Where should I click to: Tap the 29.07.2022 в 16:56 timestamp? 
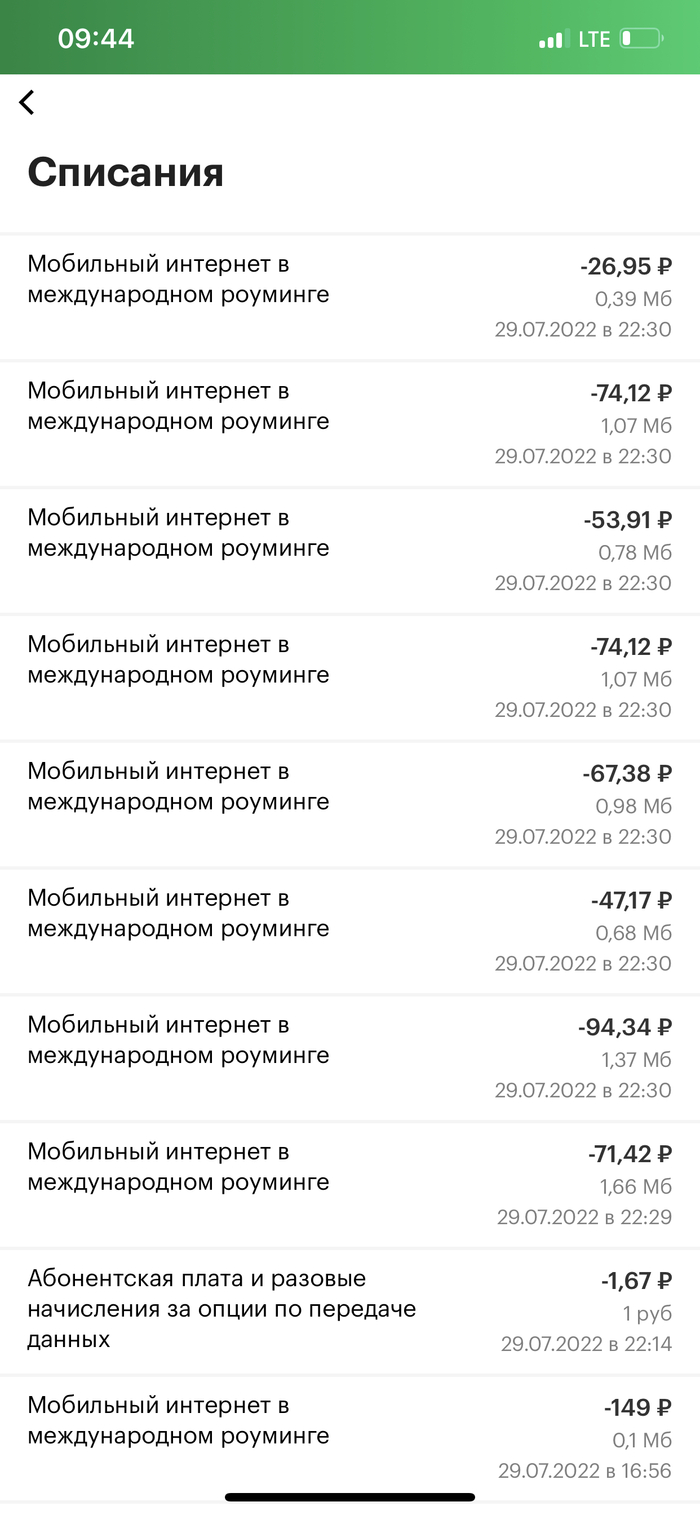tap(585, 1471)
